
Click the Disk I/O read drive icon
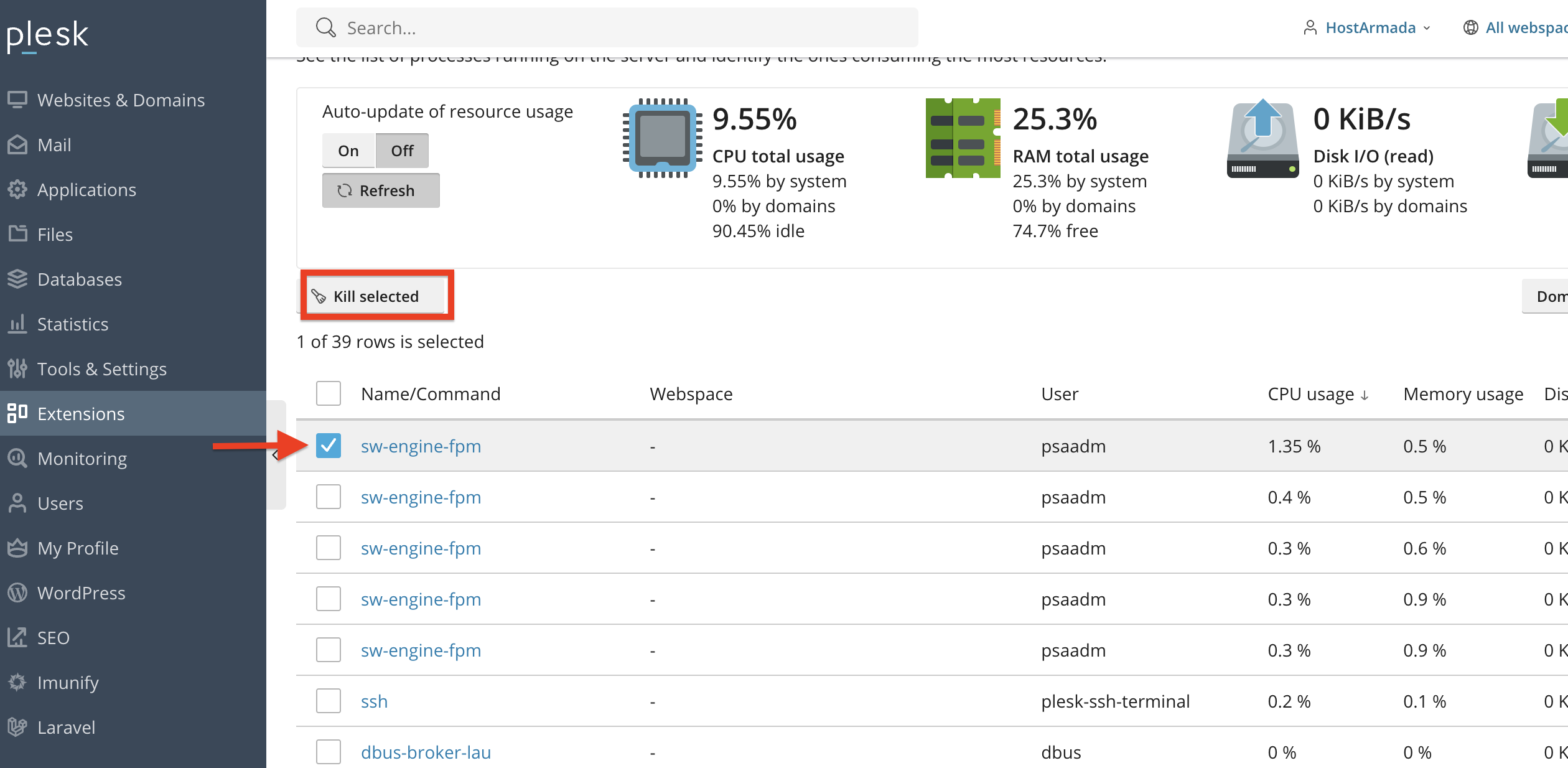pos(1262,138)
